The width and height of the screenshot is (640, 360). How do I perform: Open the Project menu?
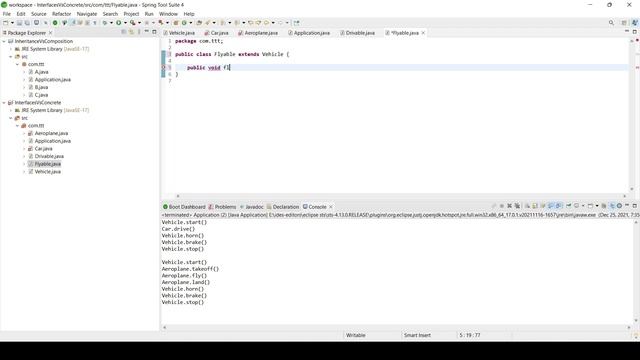(131, 14)
